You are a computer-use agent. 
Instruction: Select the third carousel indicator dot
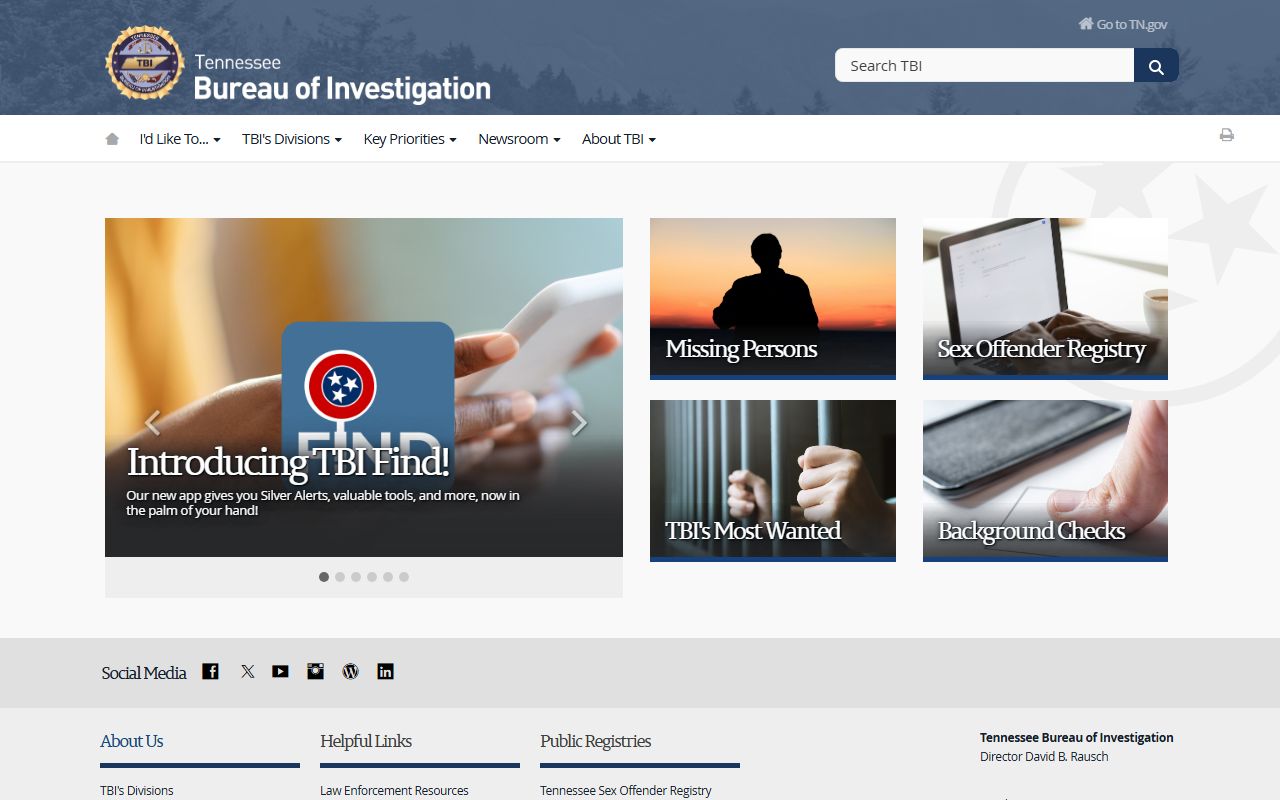pyautogui.click(x=356, y=577)
